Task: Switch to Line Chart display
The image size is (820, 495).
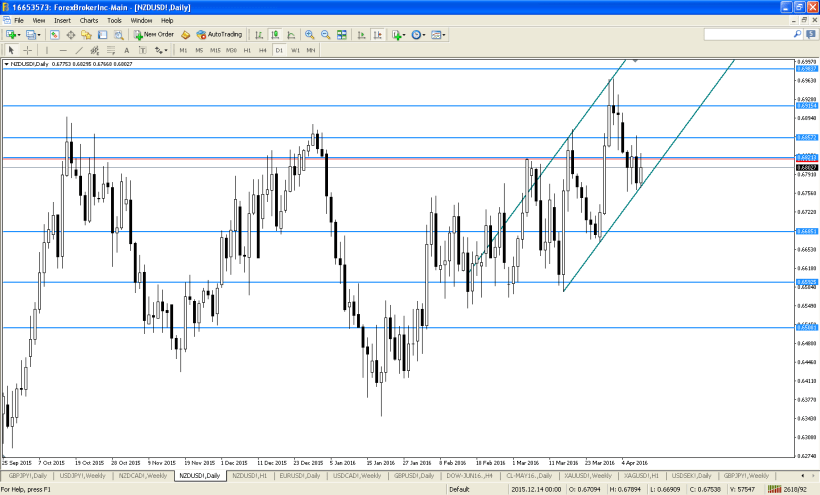Action: [x=291, y=34]
